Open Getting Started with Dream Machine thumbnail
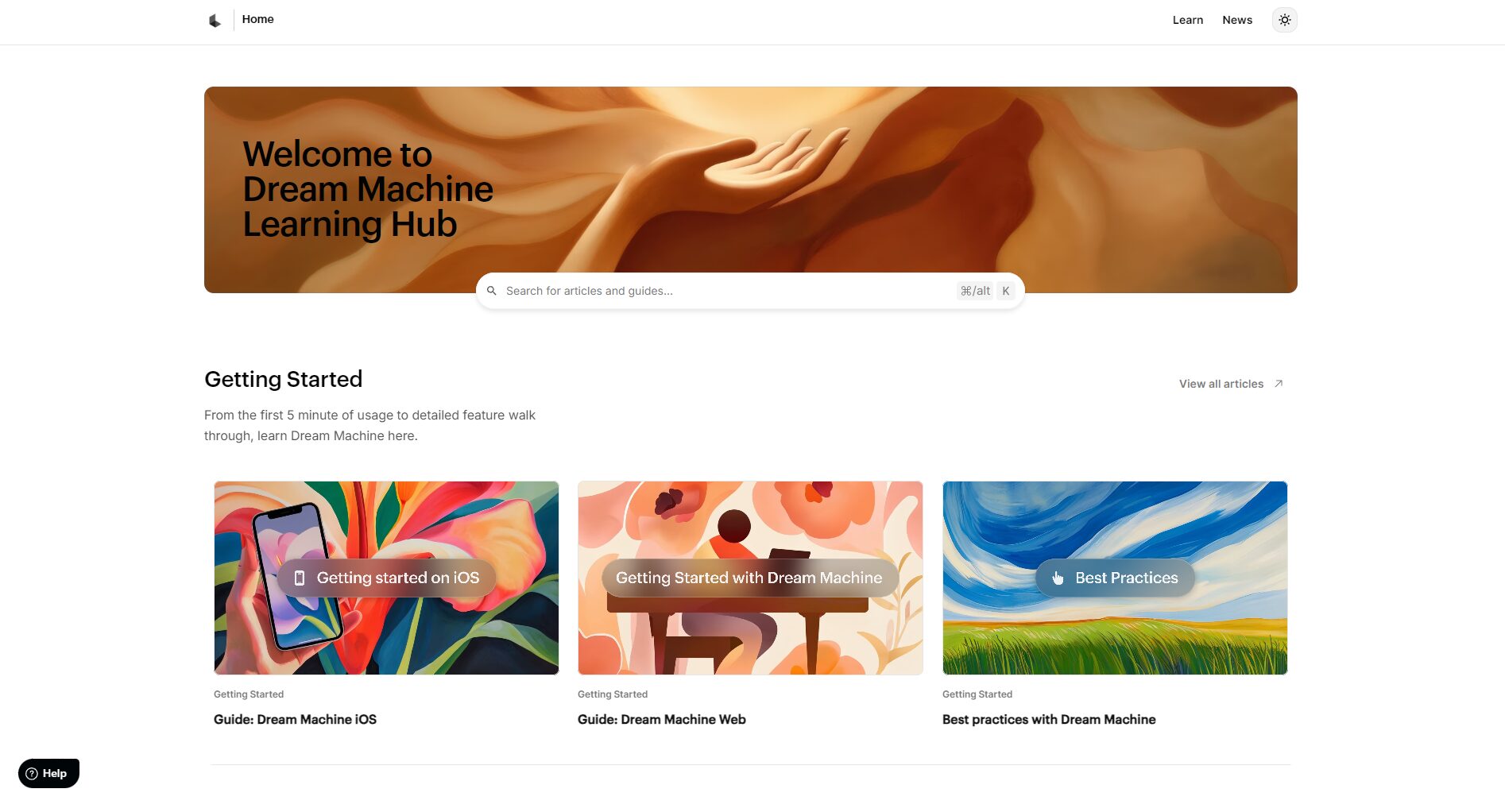Screen dimensions: 1505x812 pos(750,578)
